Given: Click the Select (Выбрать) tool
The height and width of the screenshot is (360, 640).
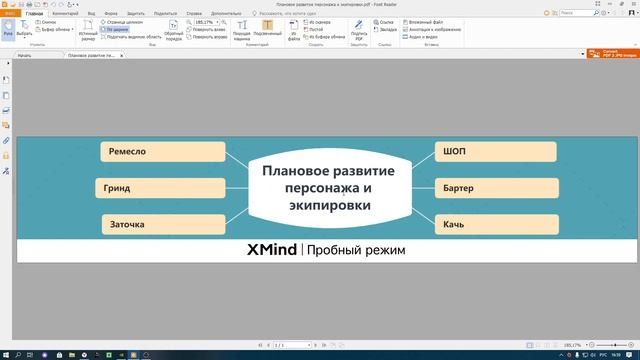Looking at the screenshot, I should point(24,29).
